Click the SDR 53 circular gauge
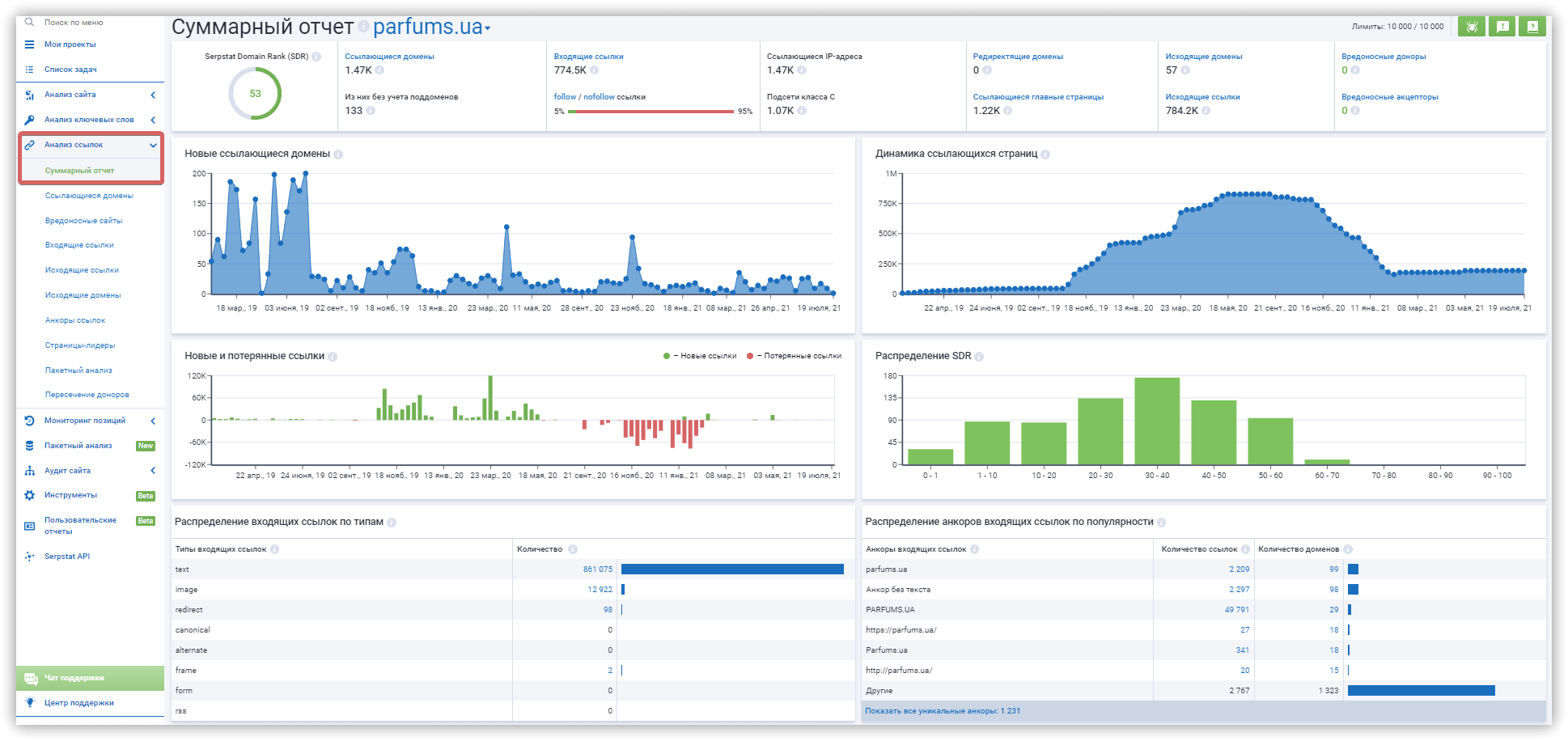The height and width of the screenshot is (741, 1568). pyautogui.click(x=255, y=94)
